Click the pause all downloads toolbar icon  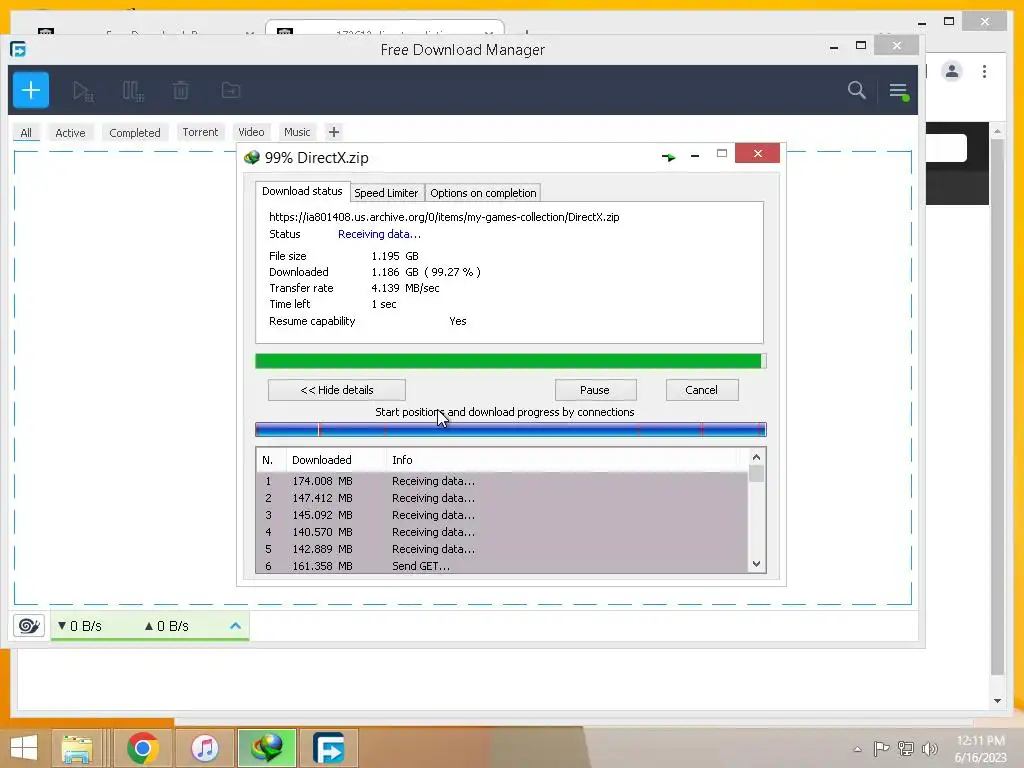(133, 91)
